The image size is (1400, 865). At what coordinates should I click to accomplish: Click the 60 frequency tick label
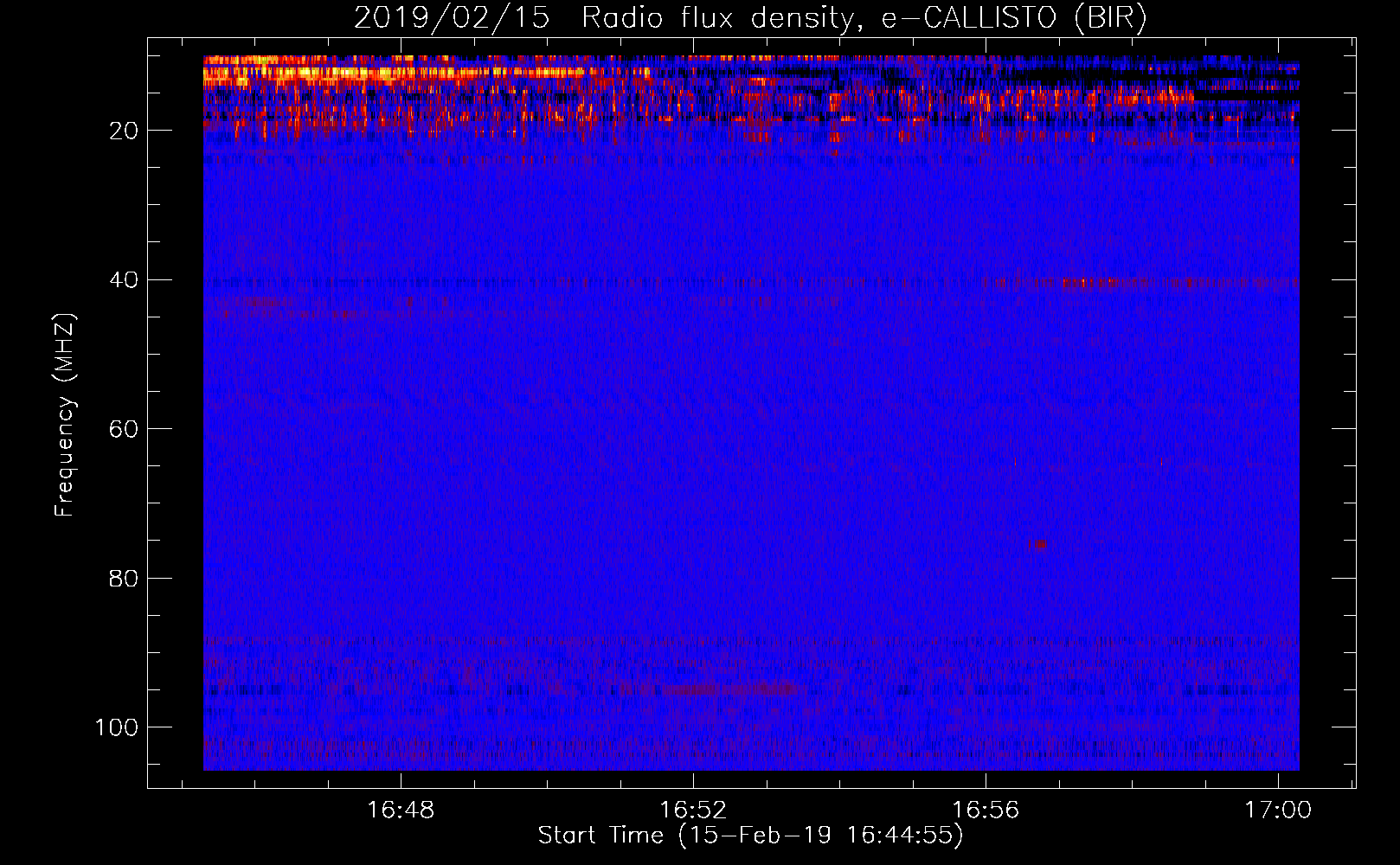(x=124, y=429)
